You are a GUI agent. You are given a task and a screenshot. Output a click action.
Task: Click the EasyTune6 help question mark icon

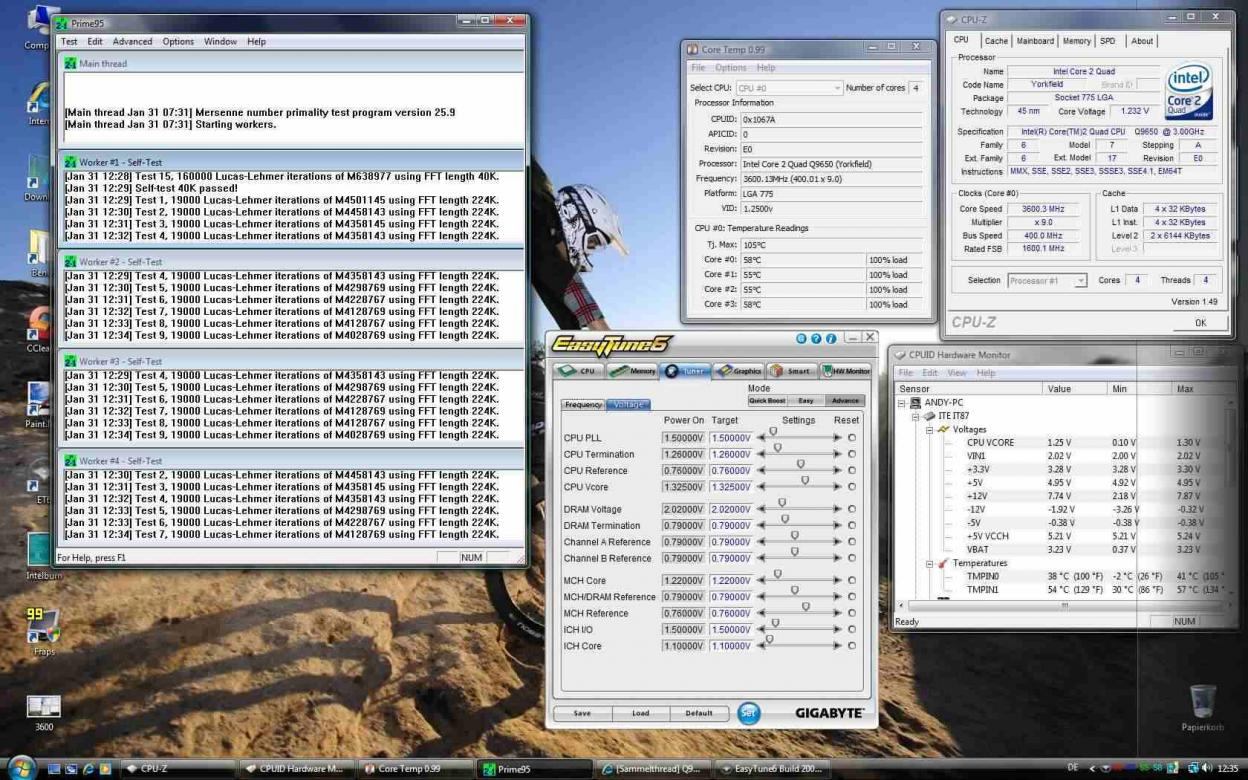[816, 339]
